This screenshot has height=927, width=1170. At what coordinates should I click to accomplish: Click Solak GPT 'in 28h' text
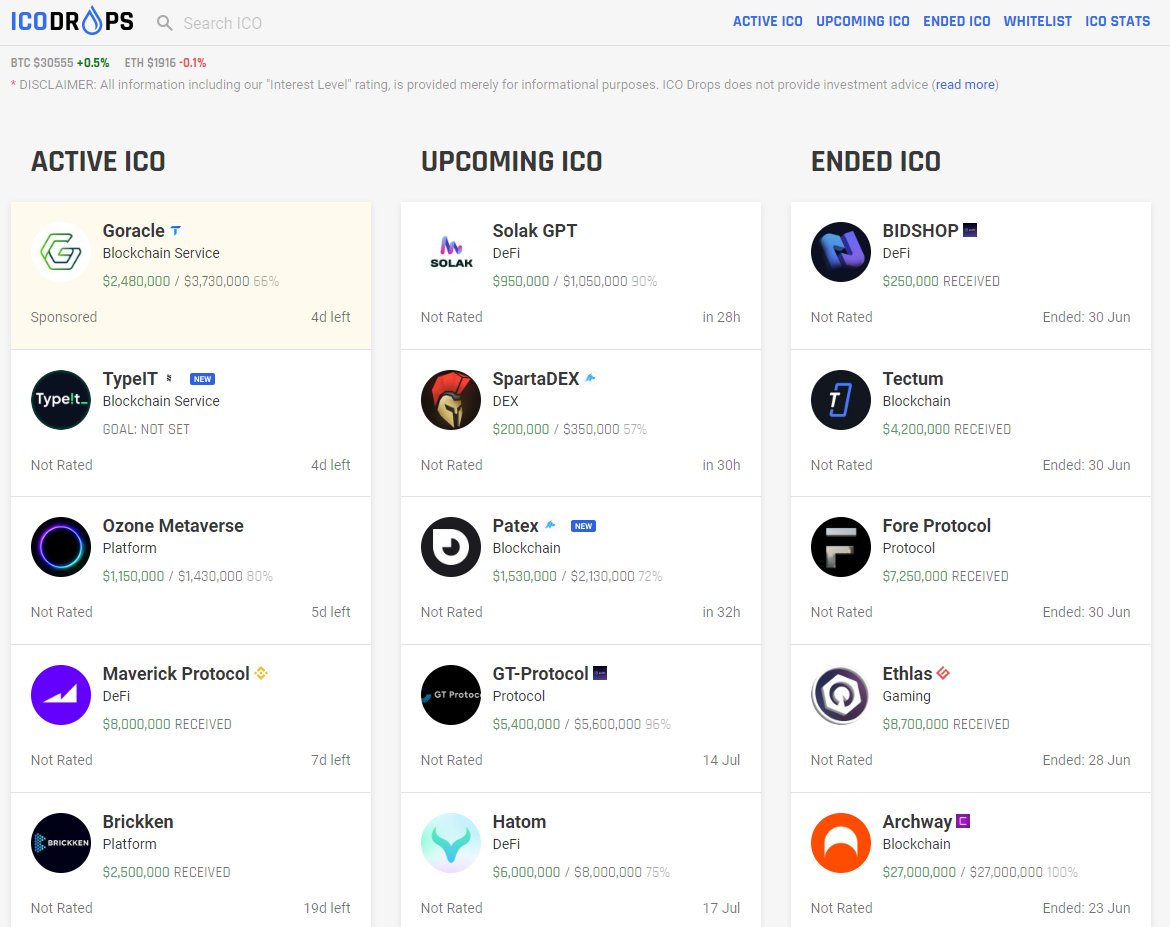(721, 317)
